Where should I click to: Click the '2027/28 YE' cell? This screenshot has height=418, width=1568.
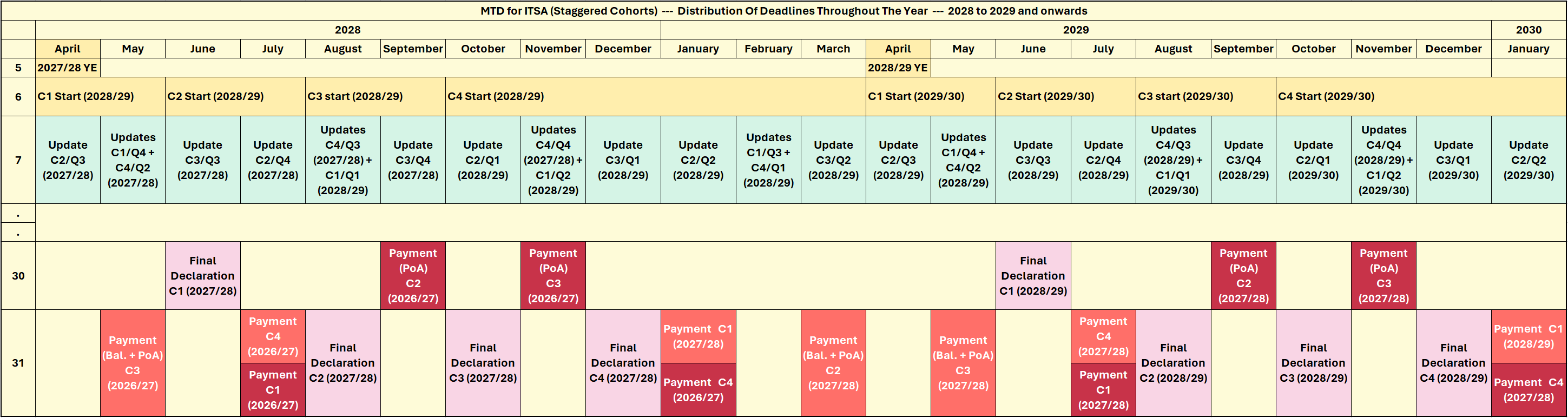coord(68,68)
